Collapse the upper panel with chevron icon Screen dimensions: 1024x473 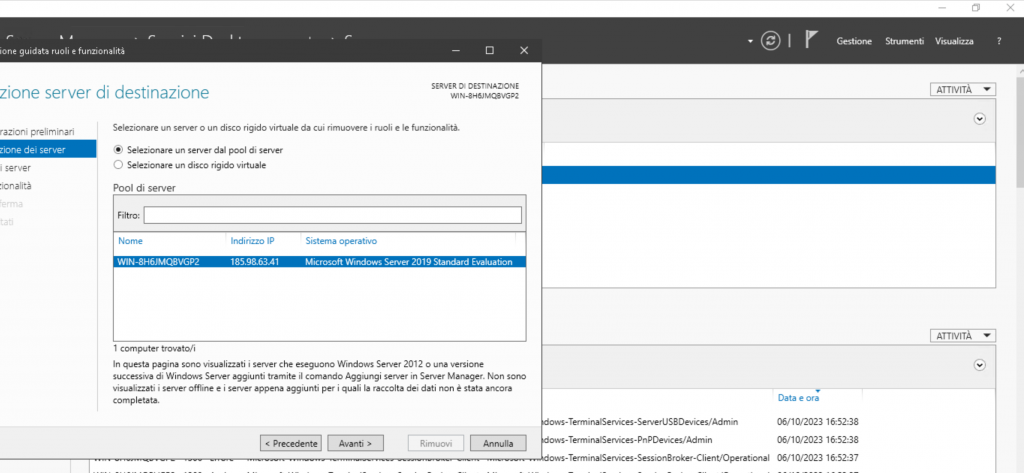click(980, 118)
